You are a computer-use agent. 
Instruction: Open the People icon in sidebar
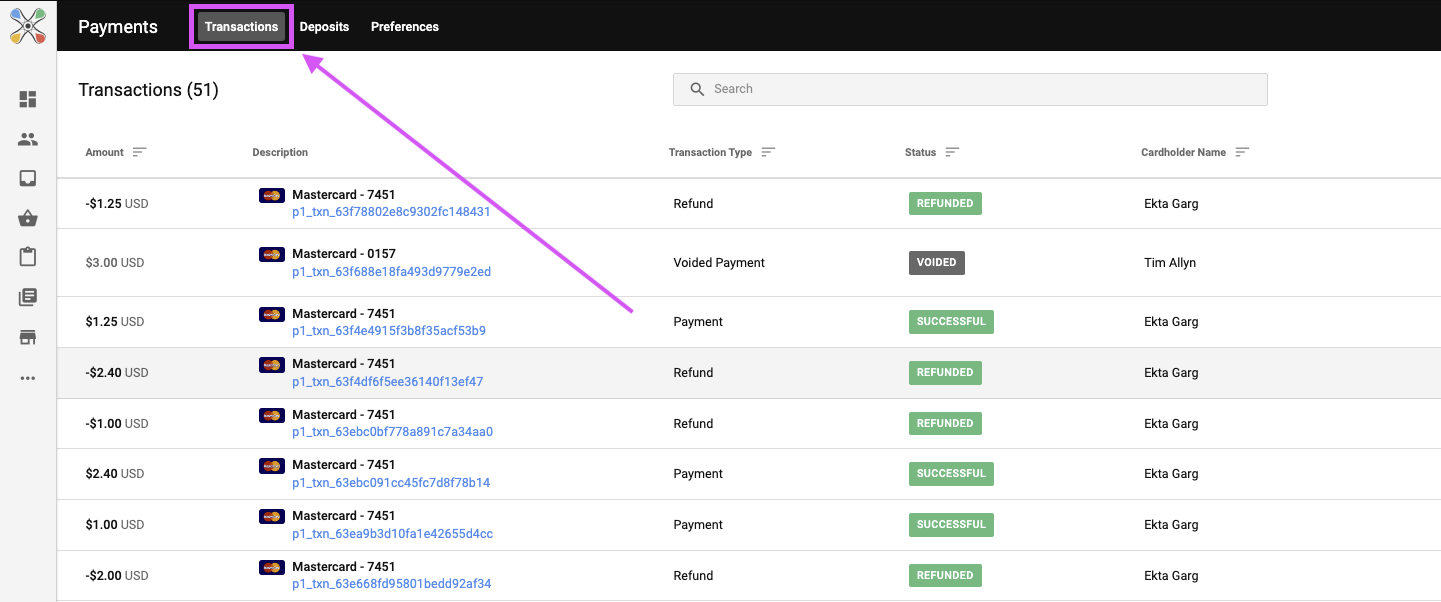point(28,139)
